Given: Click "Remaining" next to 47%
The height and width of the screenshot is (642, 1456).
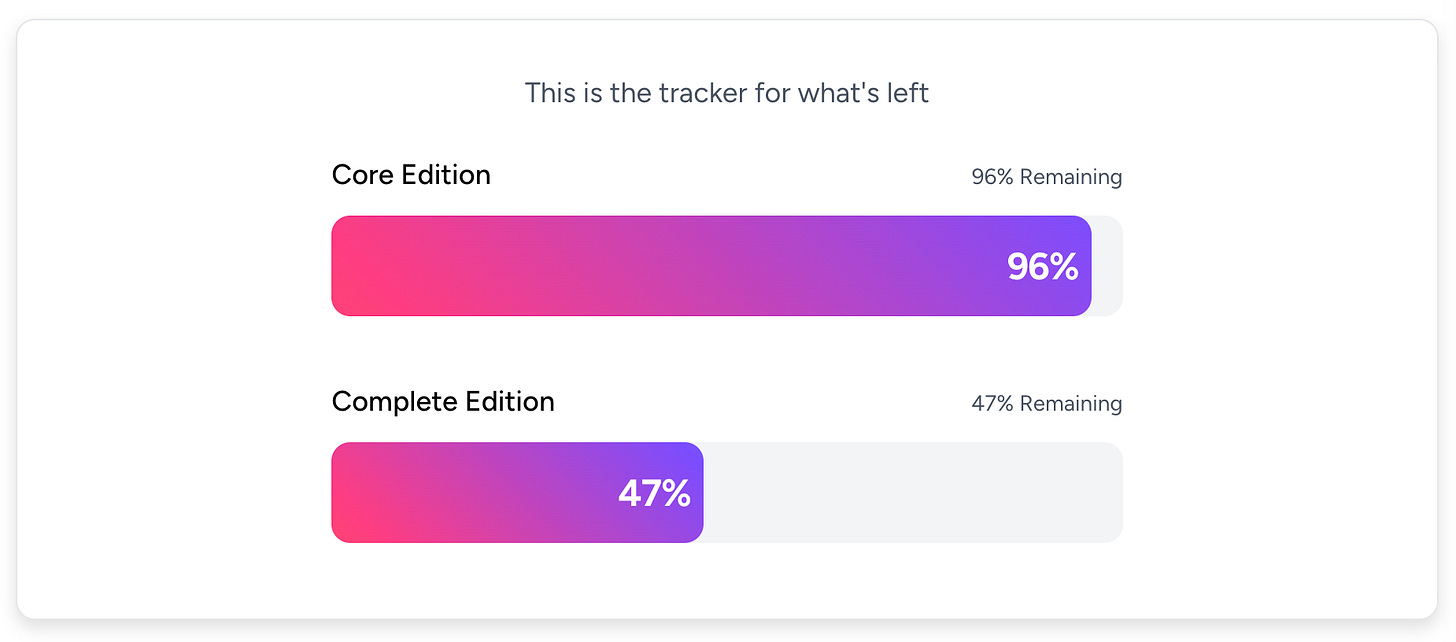Looking at the screenshot, I should coord(1070,404).
